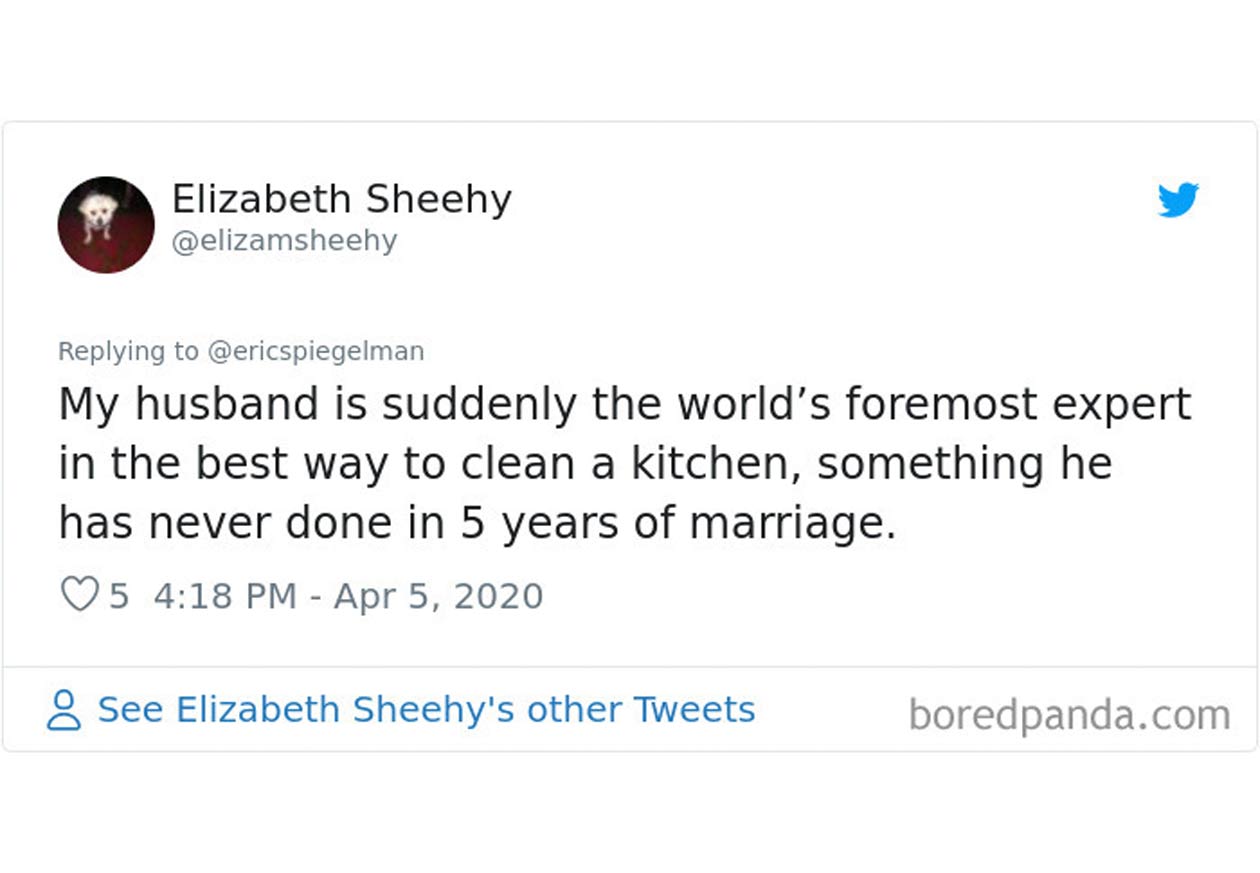Visit the @ericspiegelman mention

point(315,351)
